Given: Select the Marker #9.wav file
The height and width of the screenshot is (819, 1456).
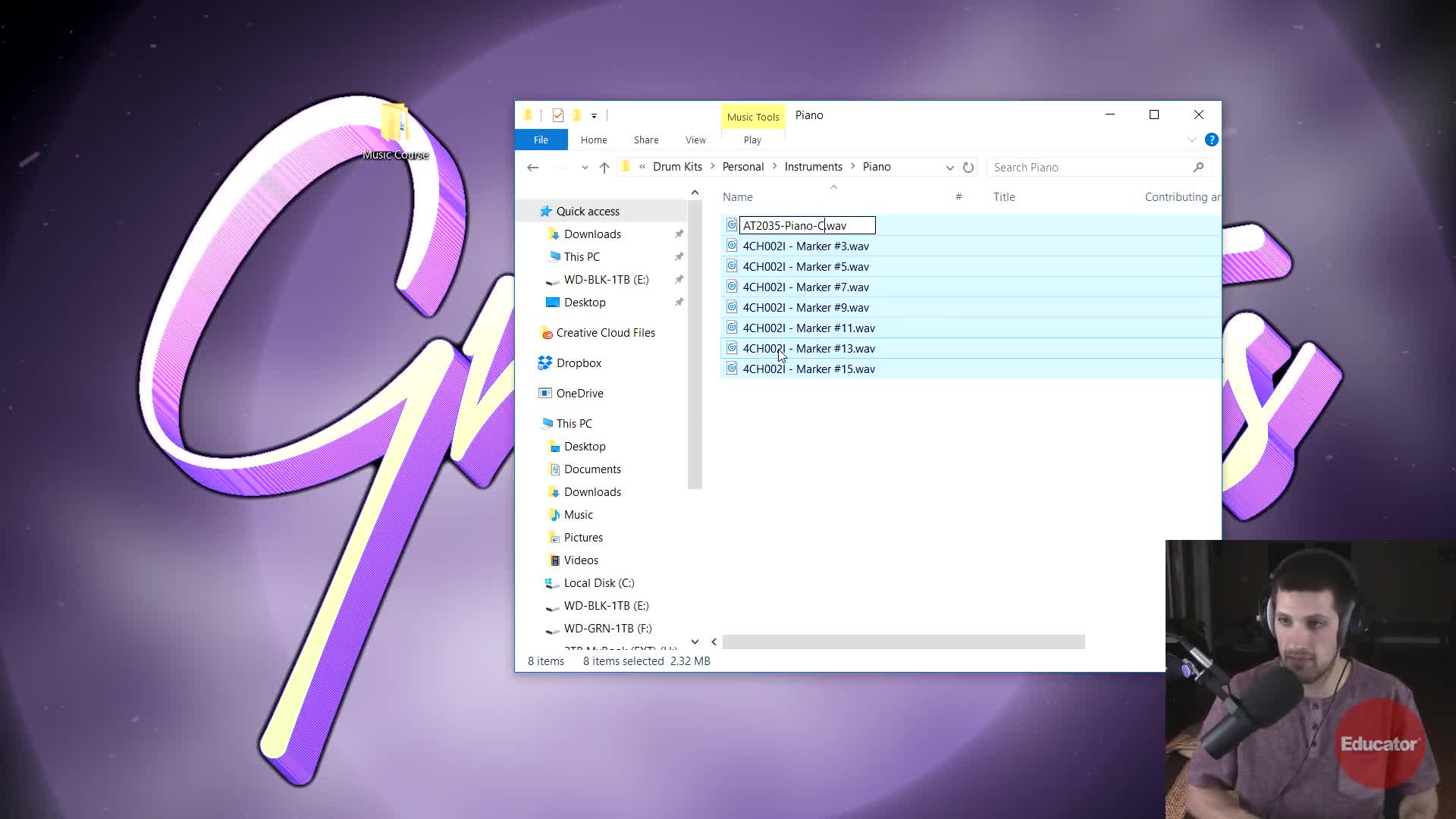Looking at the screenshot, I should [x=805, y=308].
